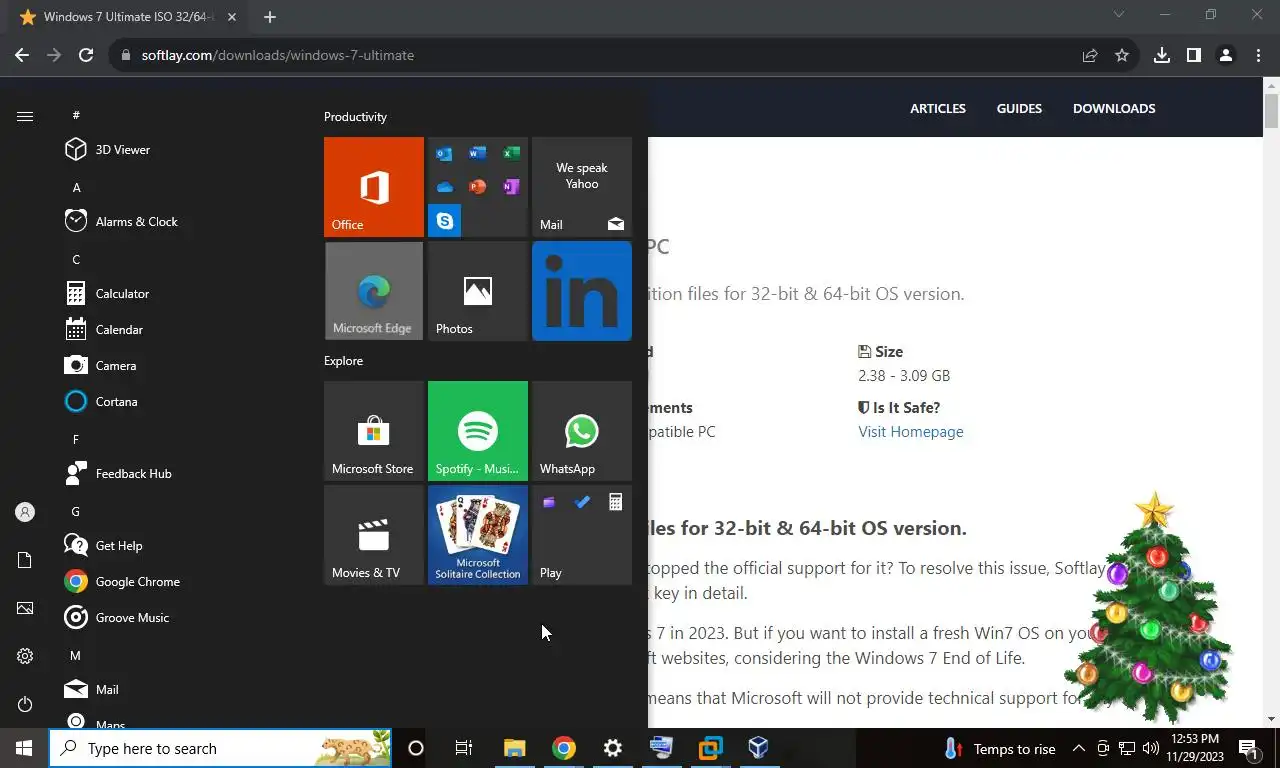Open Skype in Office apps tile
The width and height of the screenshot is (1280, 768).
point(445,221)
